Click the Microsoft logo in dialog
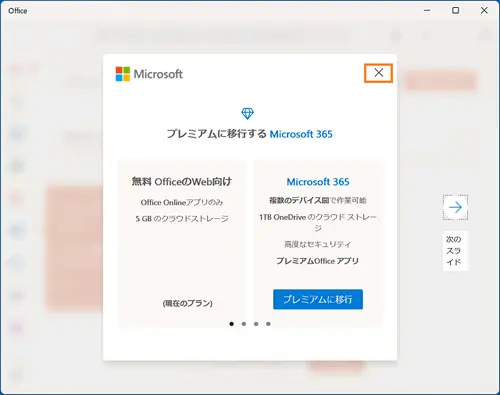The image size is (500, 395). [149, 74]
